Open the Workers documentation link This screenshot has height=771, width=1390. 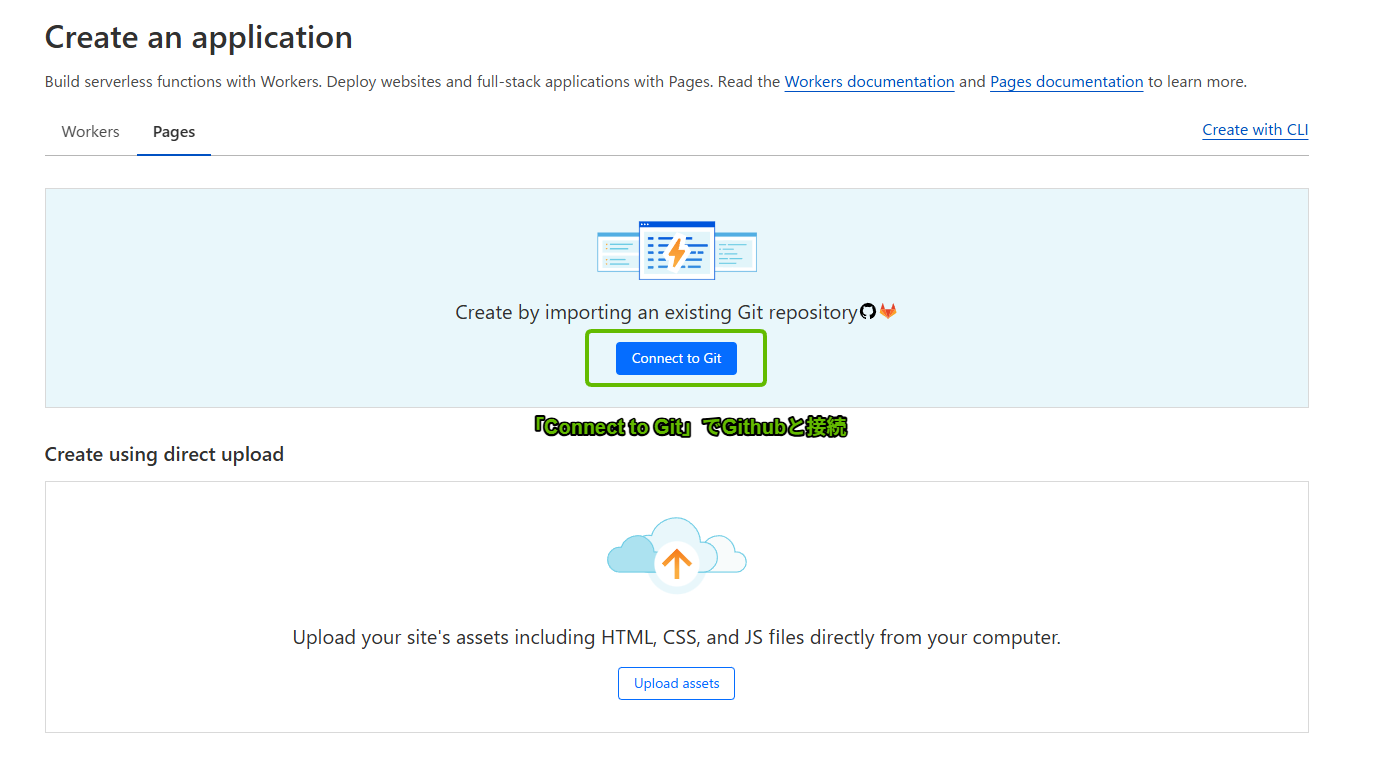[869, 82]
